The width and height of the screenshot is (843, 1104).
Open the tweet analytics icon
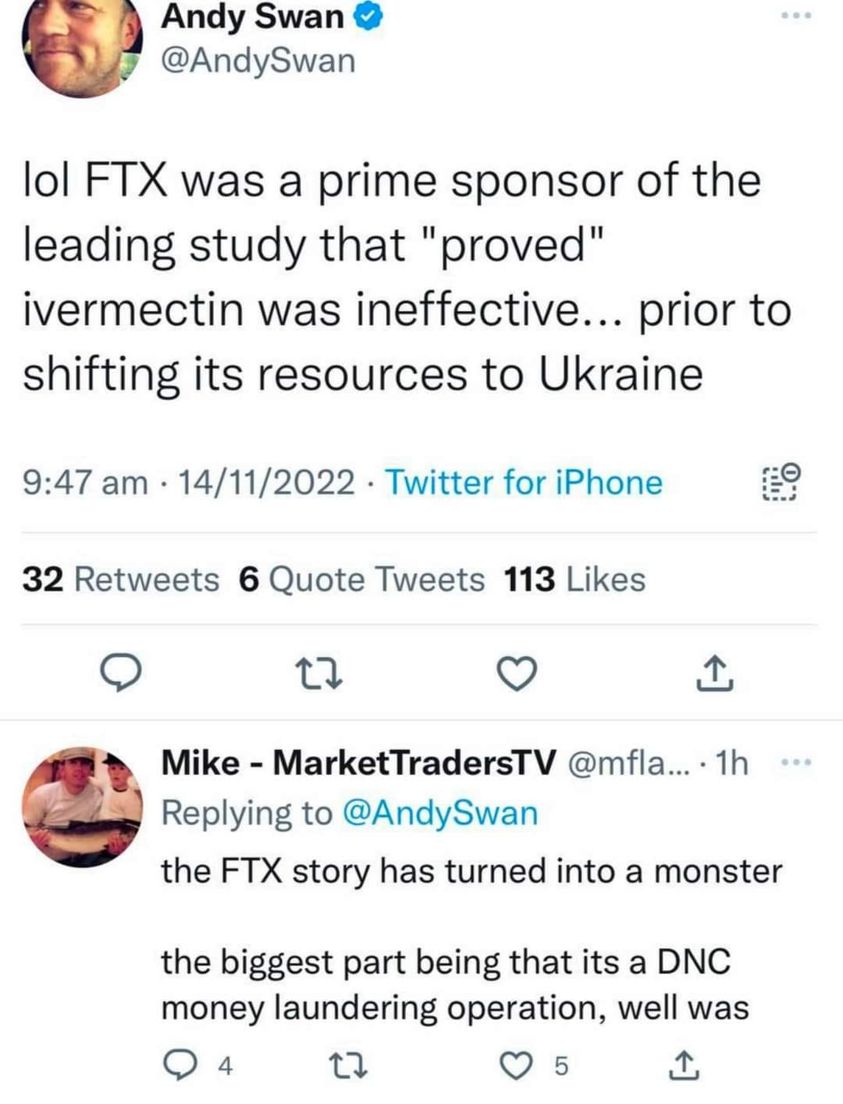[x=779, y=483]
